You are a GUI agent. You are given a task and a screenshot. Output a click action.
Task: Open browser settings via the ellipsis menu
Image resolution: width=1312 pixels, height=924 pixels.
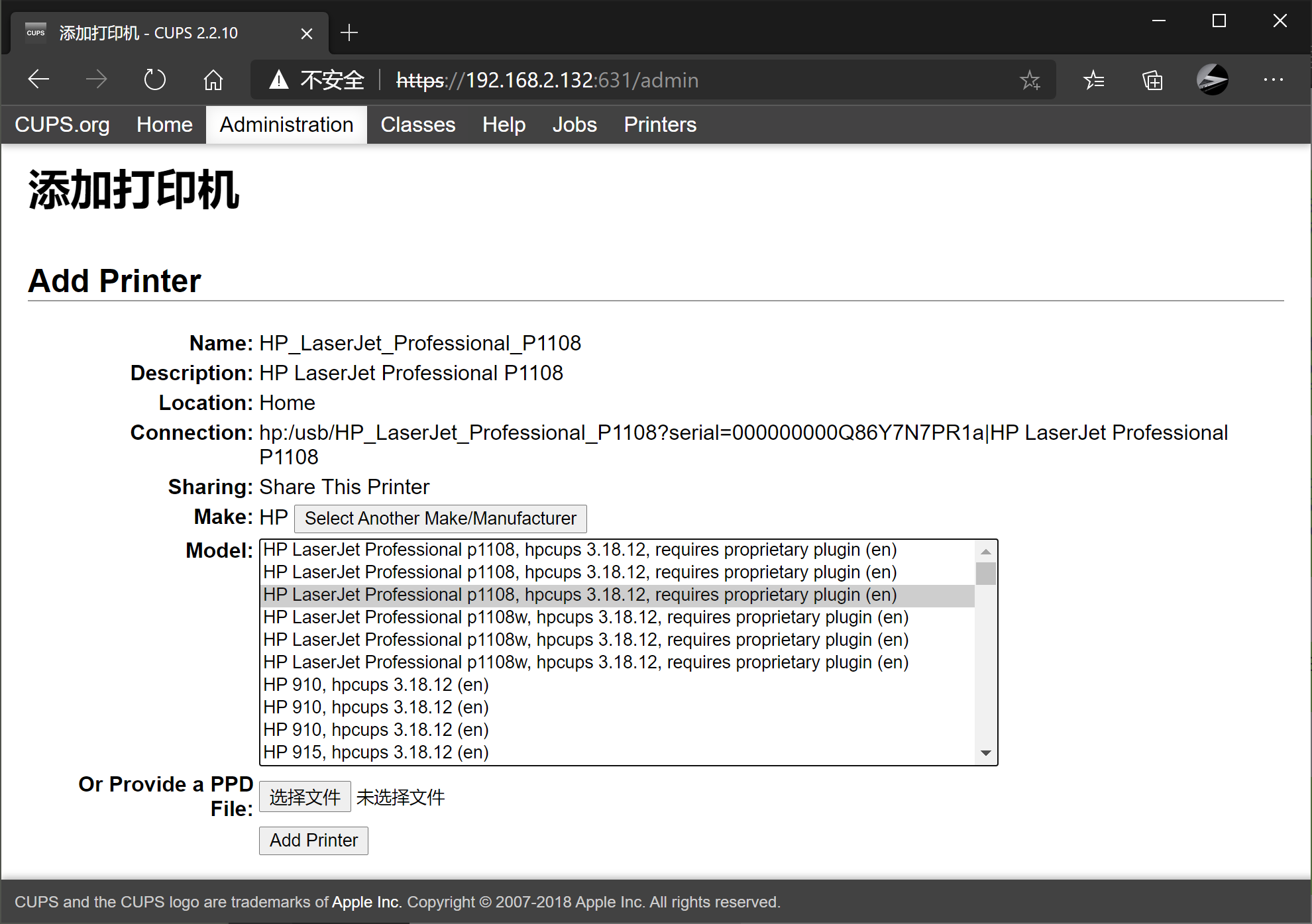(1273, 79)
